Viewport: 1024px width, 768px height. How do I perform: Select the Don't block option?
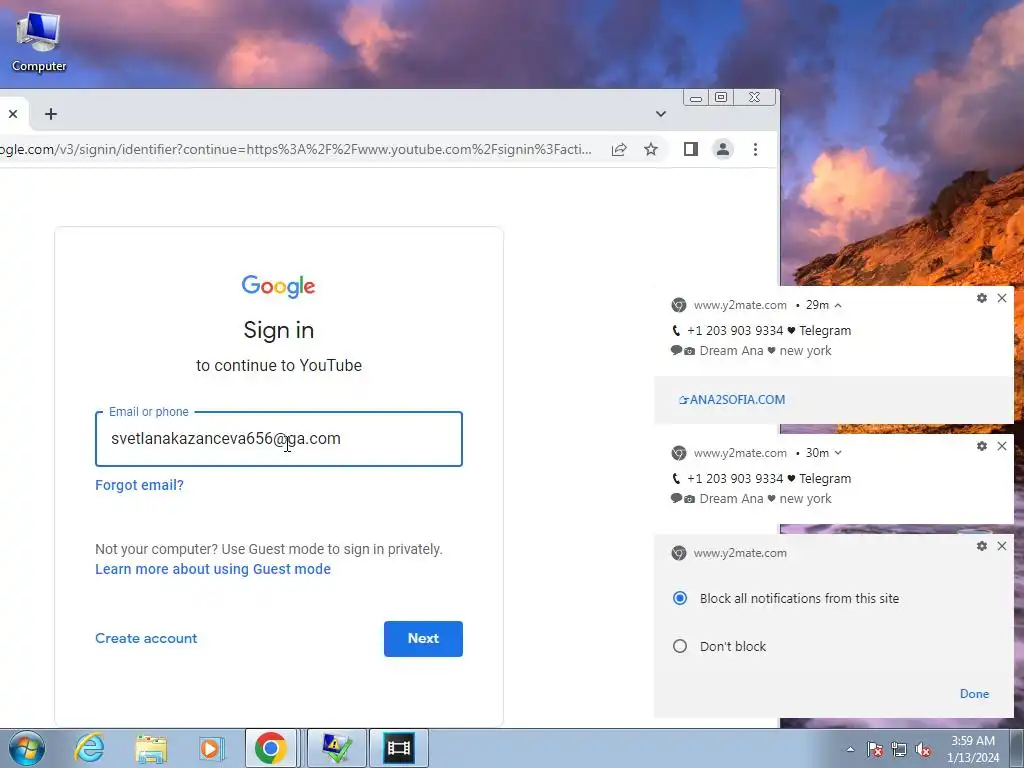pyautogui.click(x=680, y=647)
